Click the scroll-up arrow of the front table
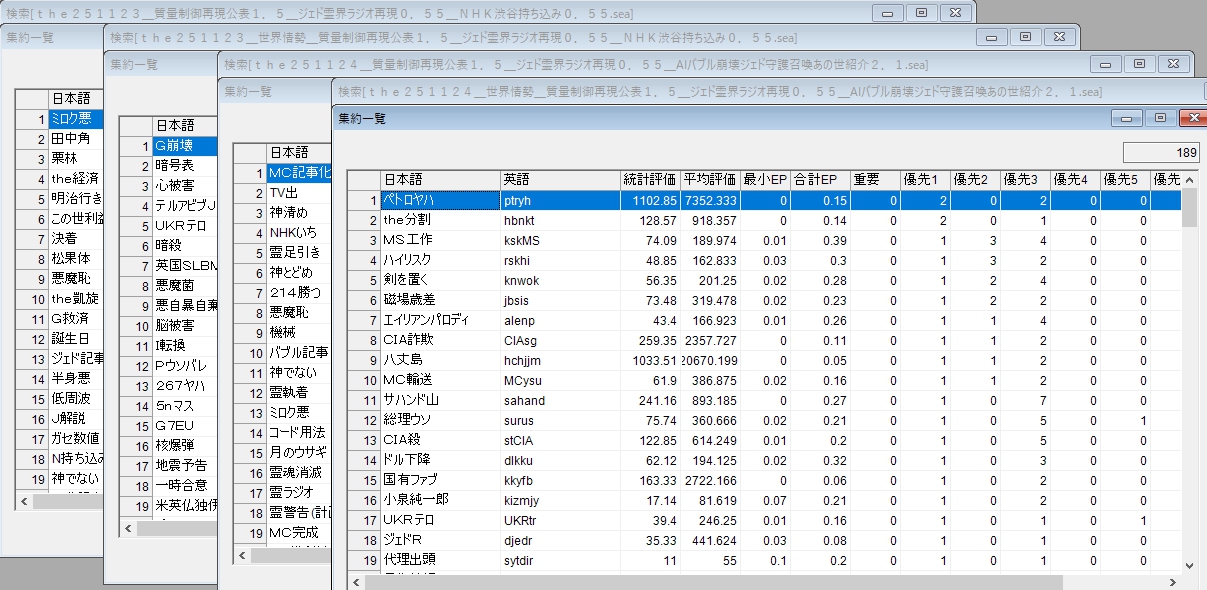Image resolution: width=1207 pixels, height=590 pixels. pyautogui.click(x=1189, y=179)
